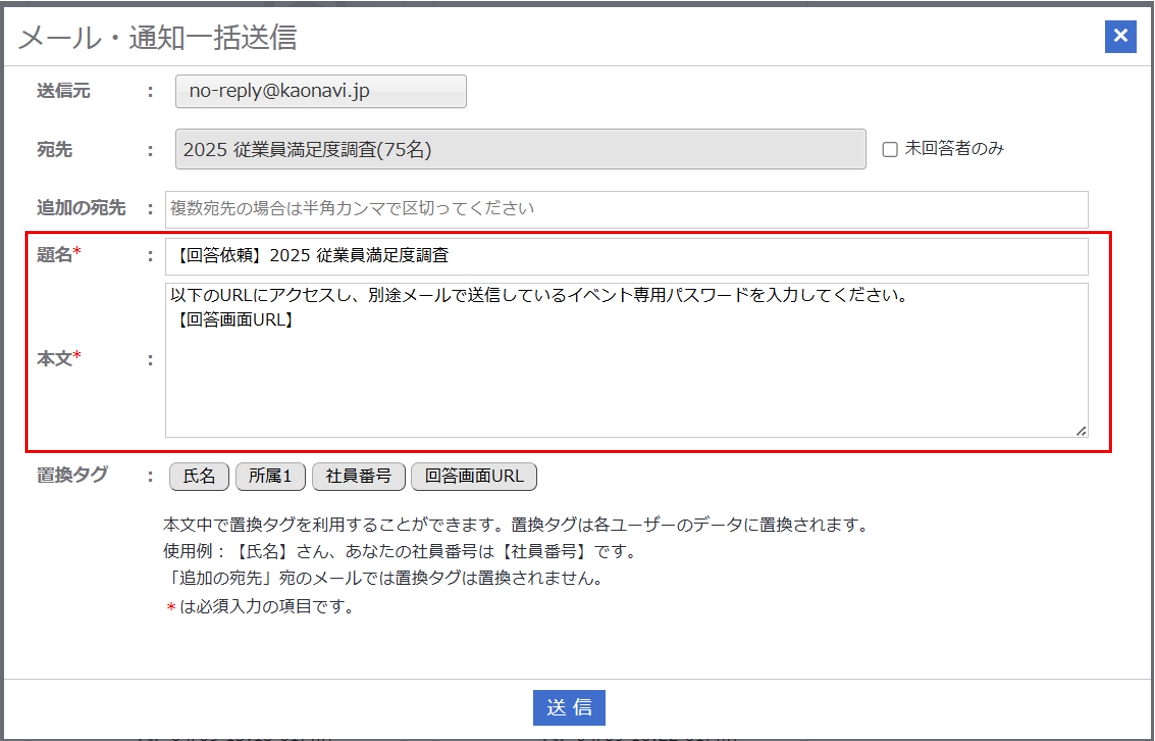1155x741 pixels.
Task: Grab the 本文 textarea resize handle
Action: (1081, 430)
